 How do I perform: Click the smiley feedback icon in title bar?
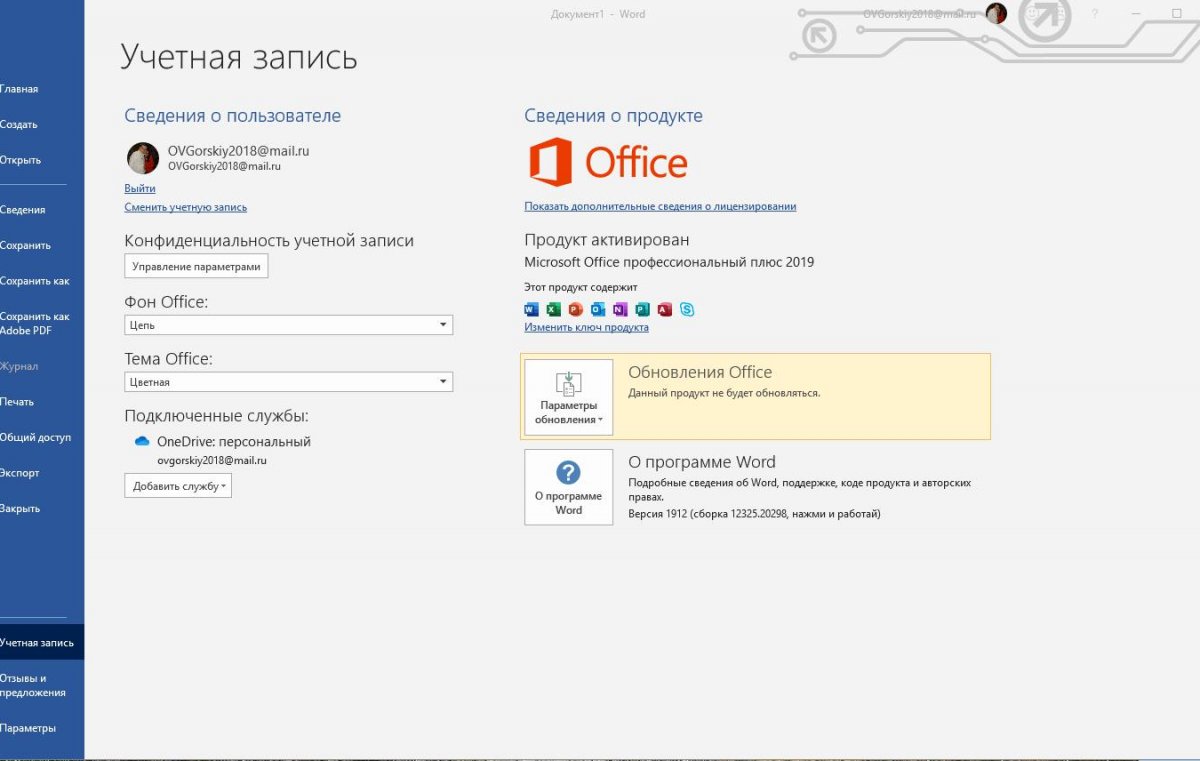click(1034, 14)
